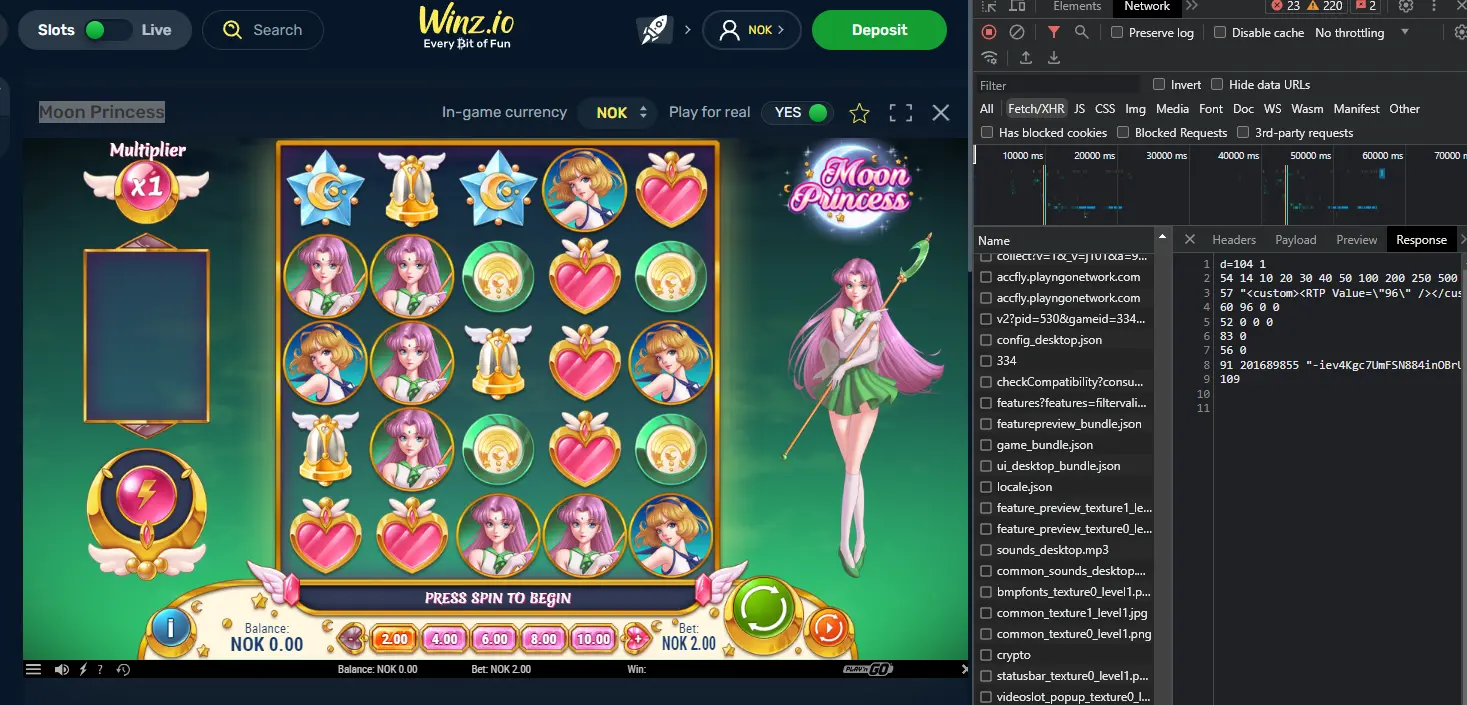The width and height of the screenshot is (1467, 705).
Task: Check the Invert filter checkbox
Action: coord(1159,85)
